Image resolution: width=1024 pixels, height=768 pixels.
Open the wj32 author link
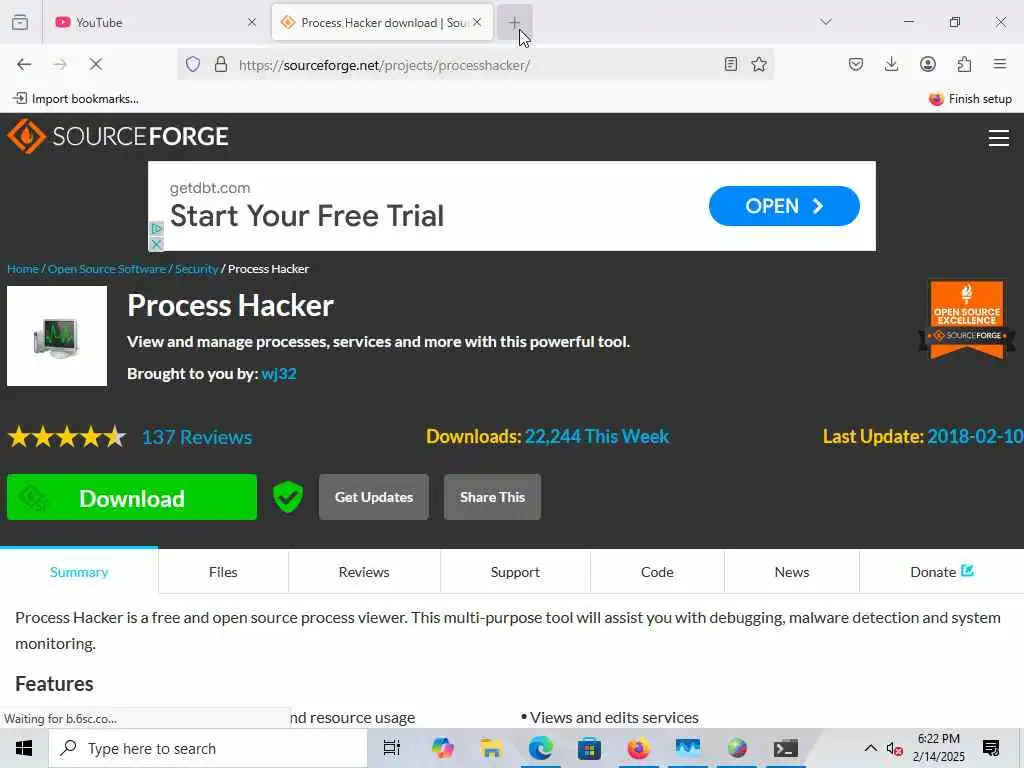click(x=279, y=374)
